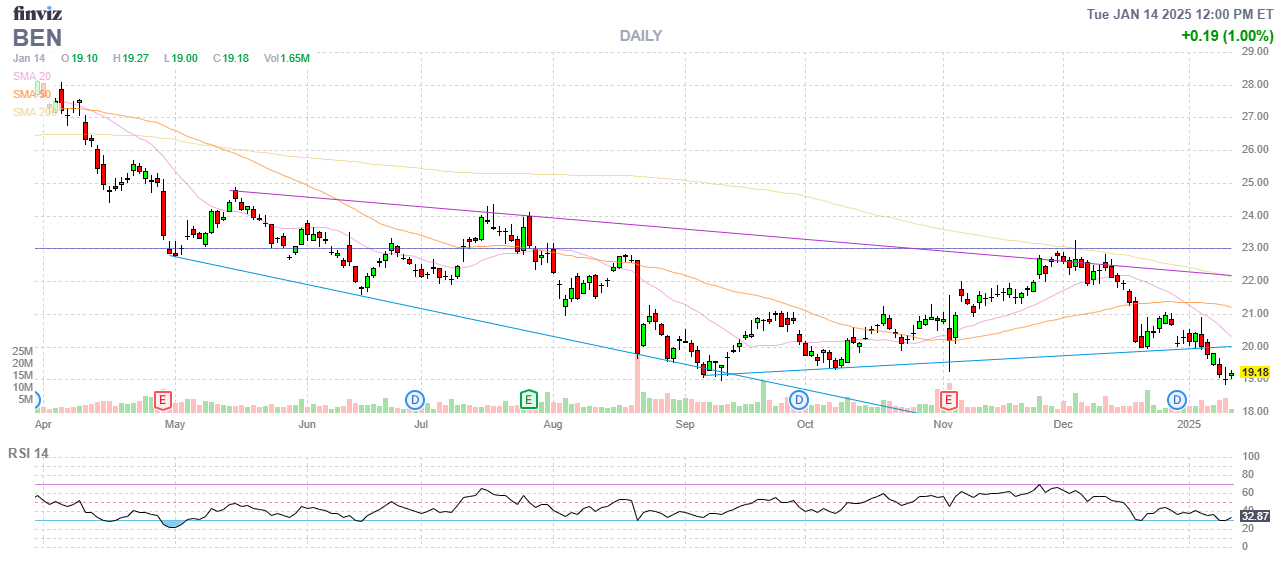
Task: Toggle the SMA 20 overlay label
Action: click(32, 76)
